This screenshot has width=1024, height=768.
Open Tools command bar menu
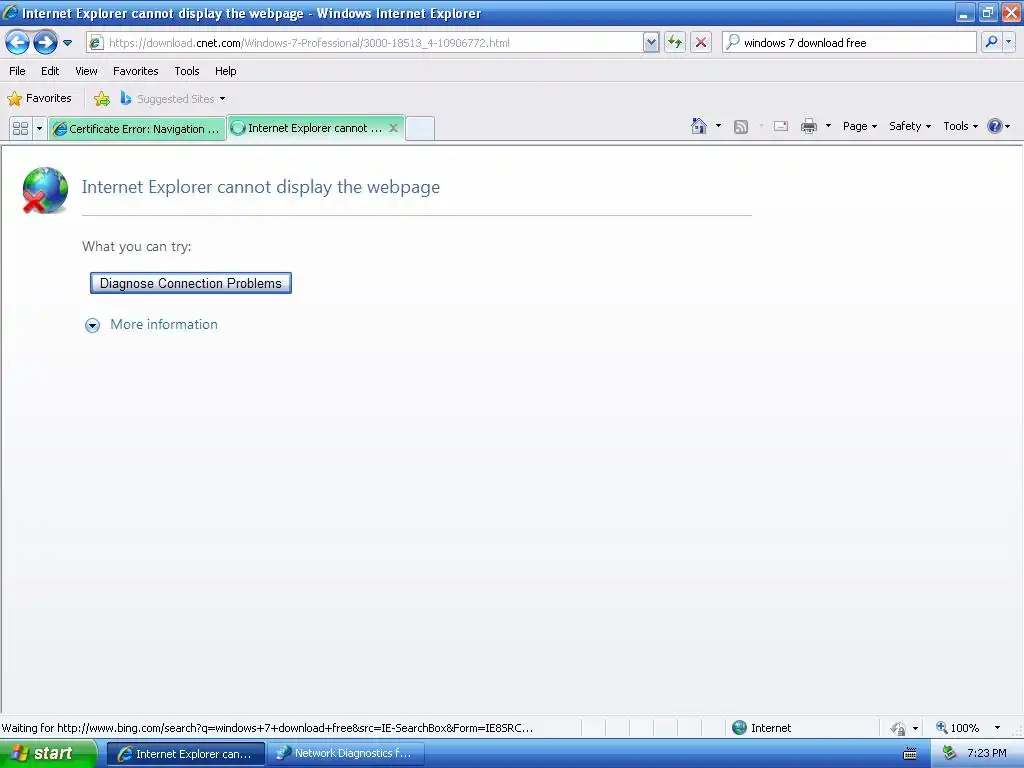click(x=960, y=126)
